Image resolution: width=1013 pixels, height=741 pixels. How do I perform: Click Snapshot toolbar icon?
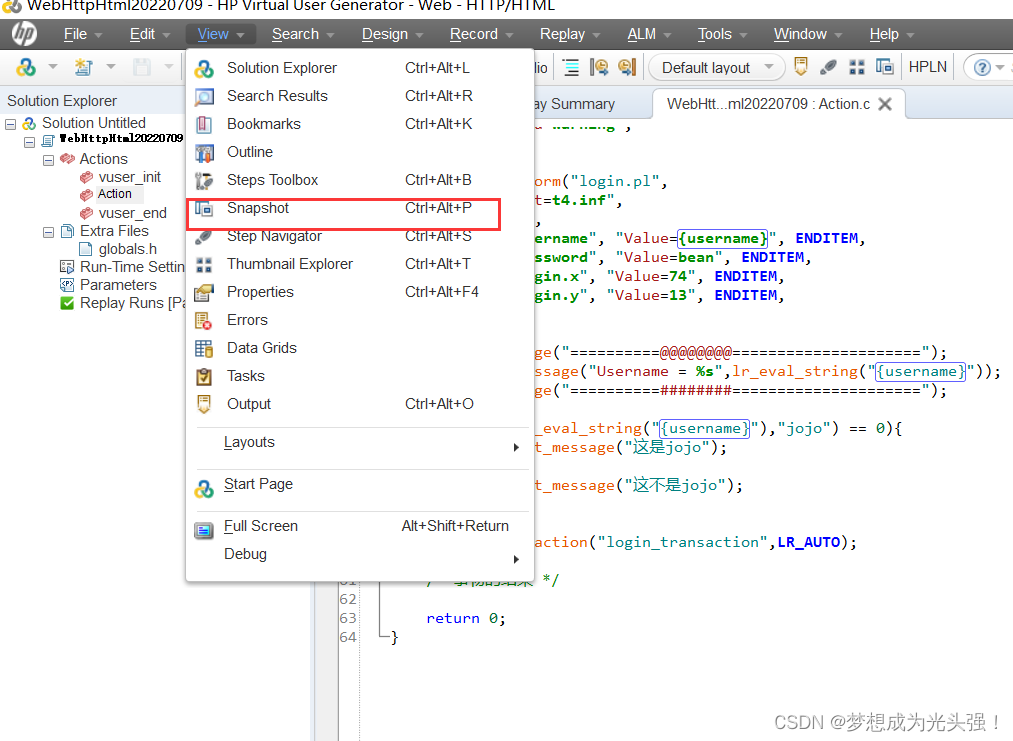pos(884,67)
